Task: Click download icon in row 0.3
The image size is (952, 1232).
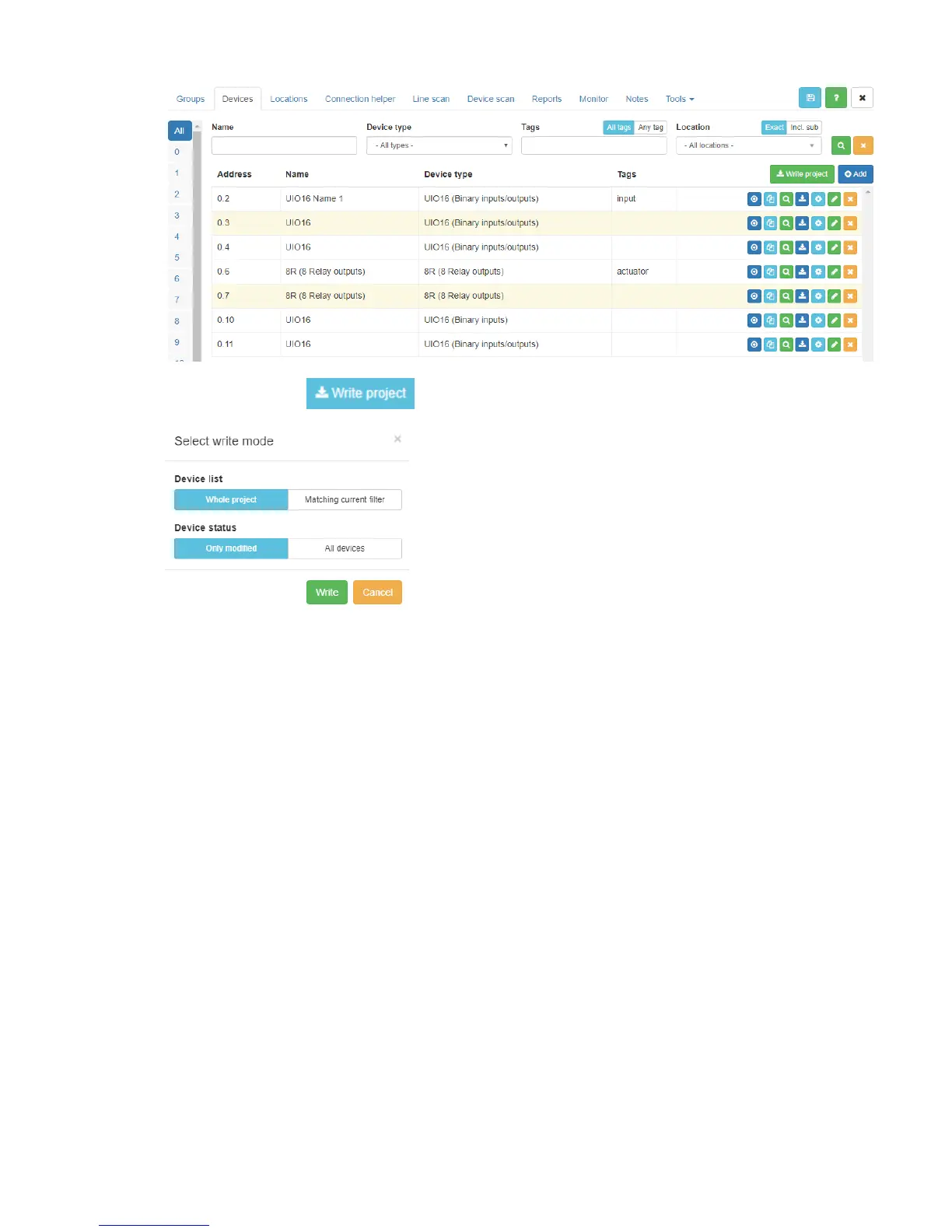Action: (802, 223)
